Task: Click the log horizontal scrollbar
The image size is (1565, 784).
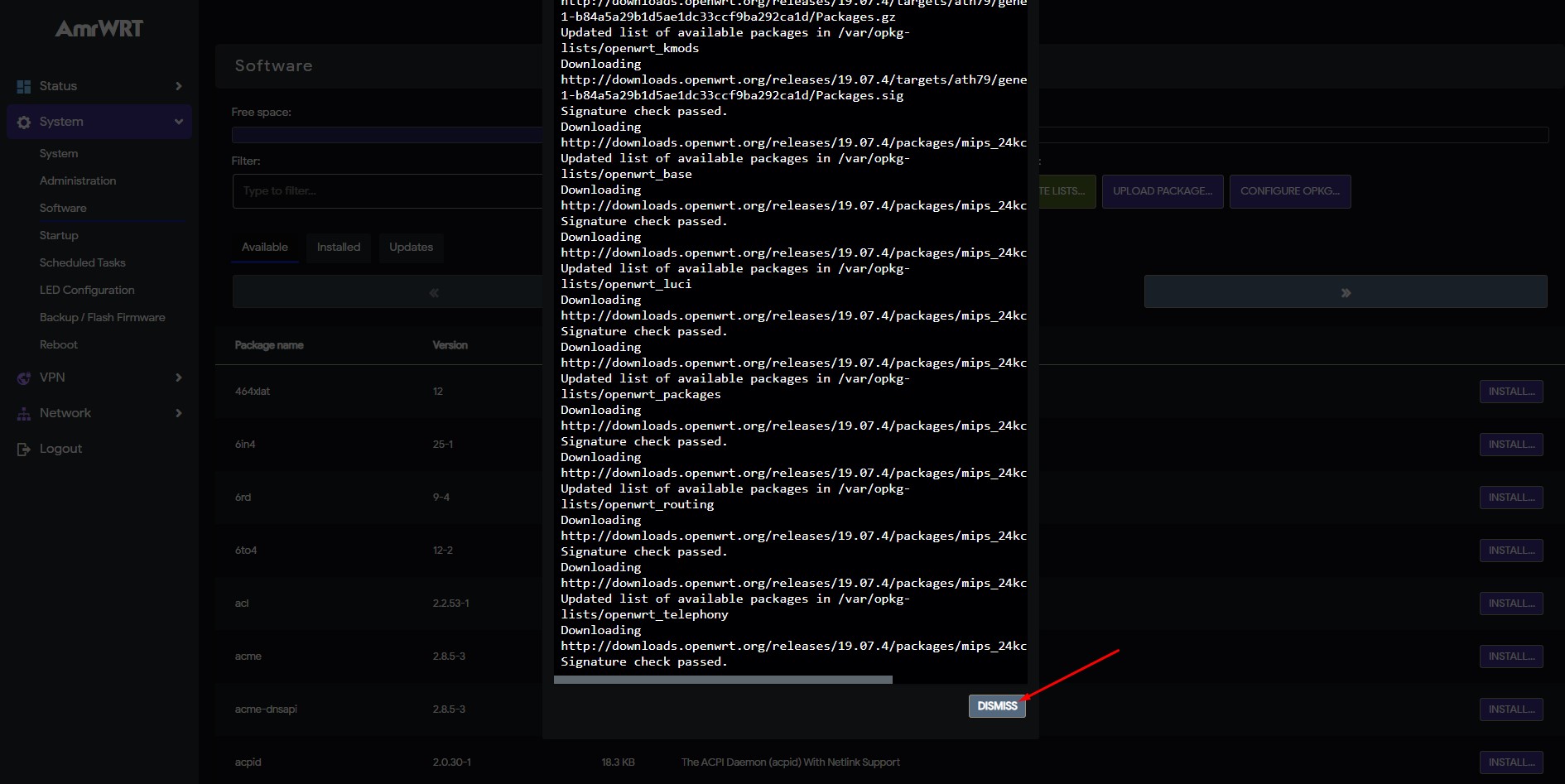Action: tap(723, 680)
